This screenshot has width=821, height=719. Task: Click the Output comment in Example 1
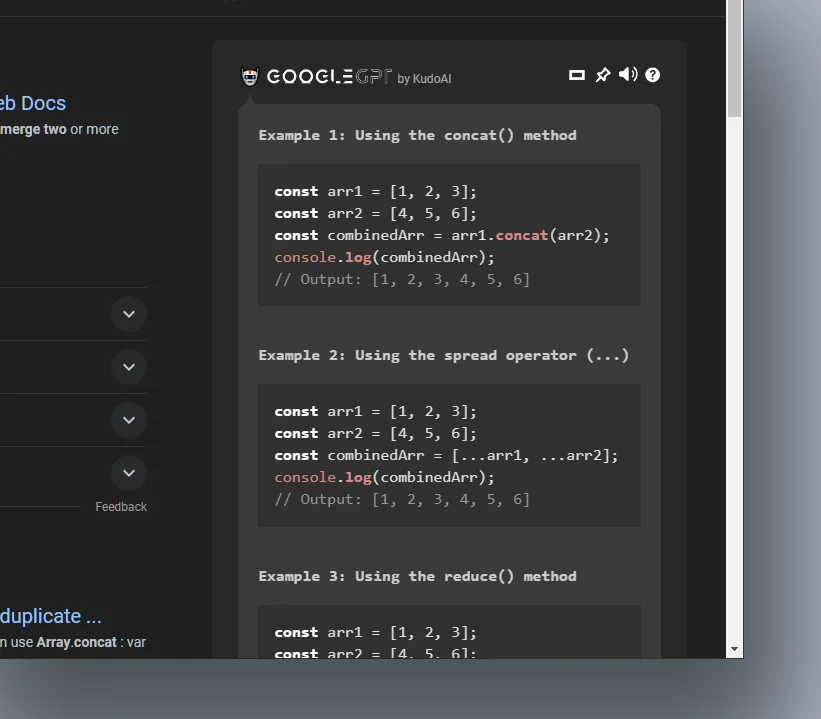pos(402,280)
